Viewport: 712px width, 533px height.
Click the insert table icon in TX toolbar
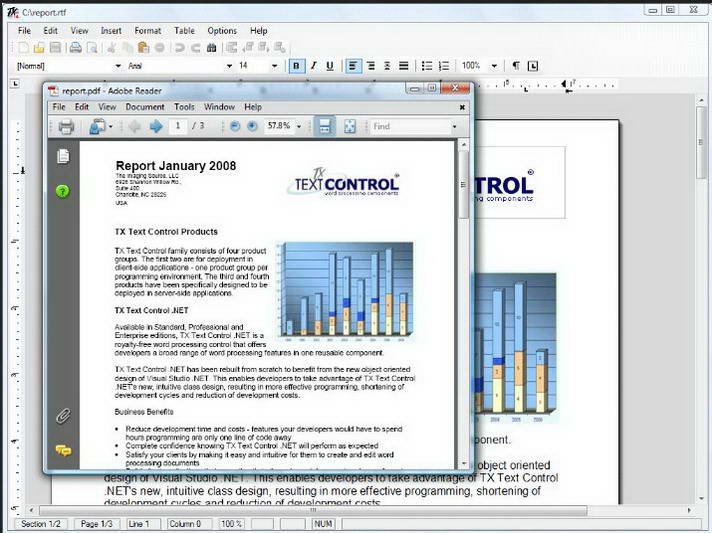click(x=232, y=48)
